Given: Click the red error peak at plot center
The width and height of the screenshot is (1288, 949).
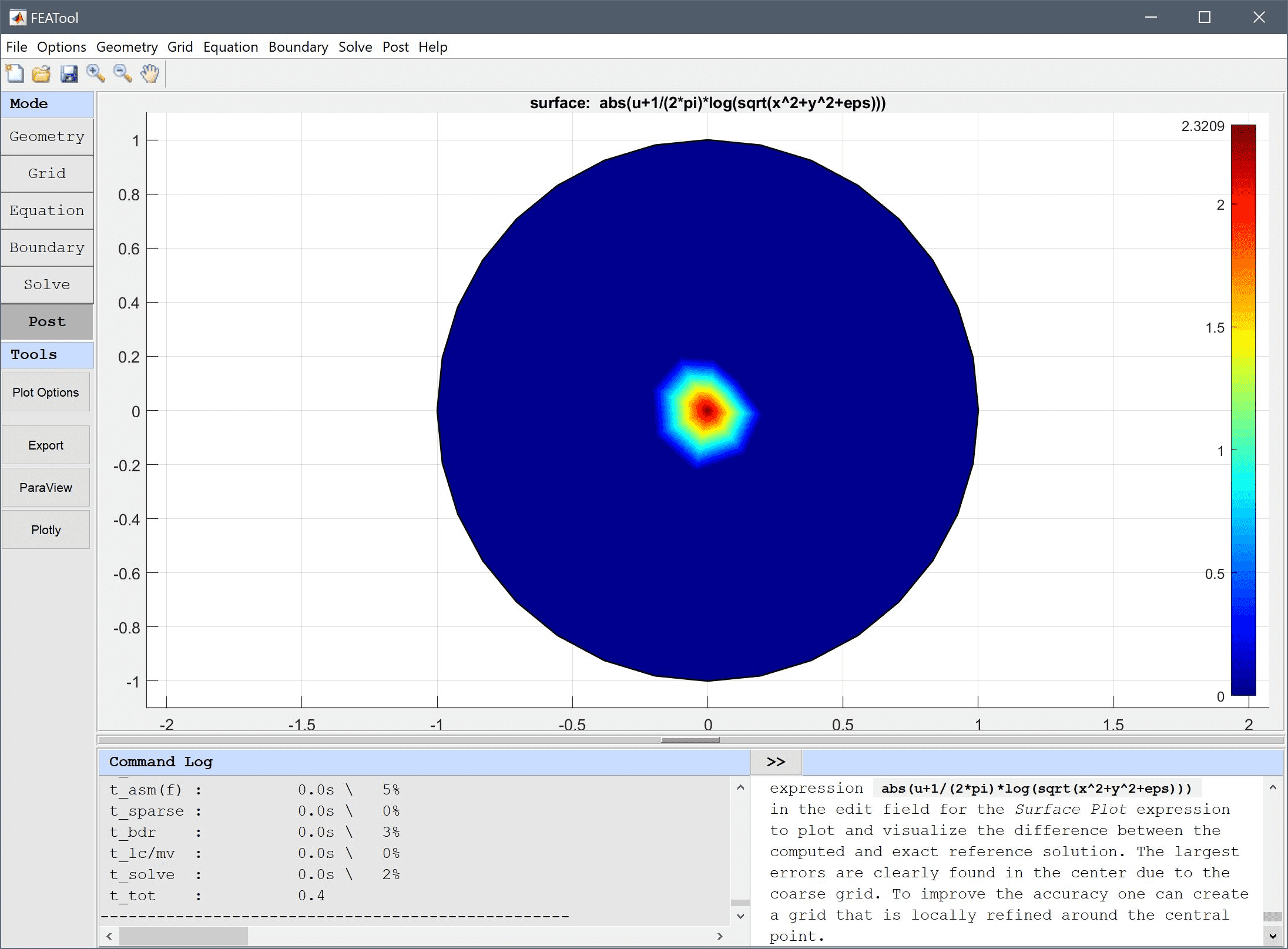Looking at the screenshot, I should pos(707,411).
